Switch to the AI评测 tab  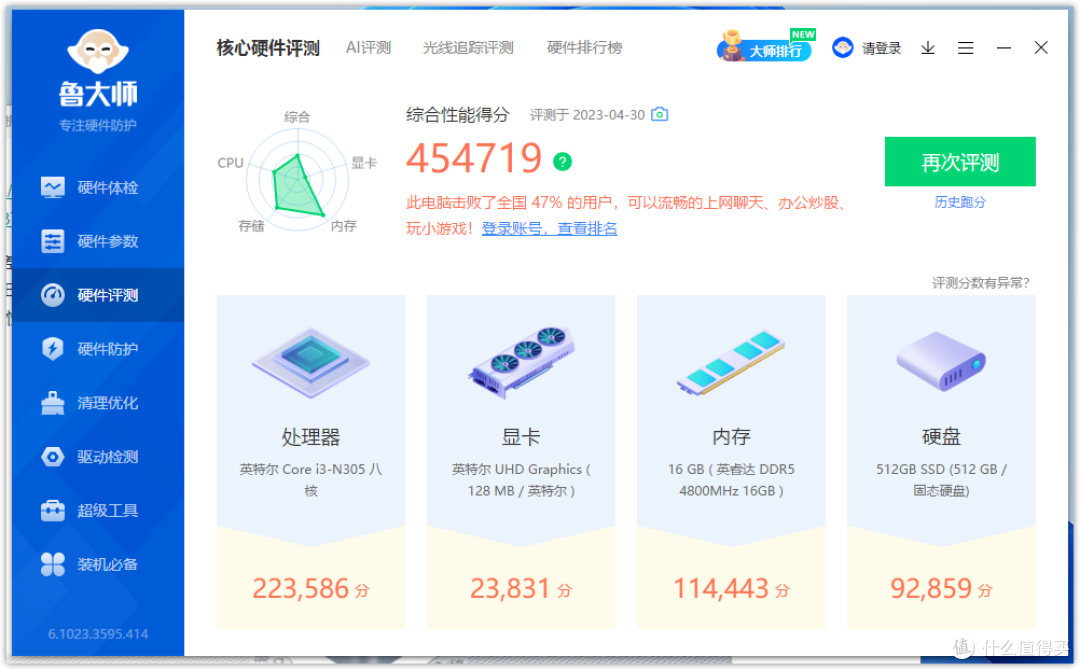click(x=368, y=48)
